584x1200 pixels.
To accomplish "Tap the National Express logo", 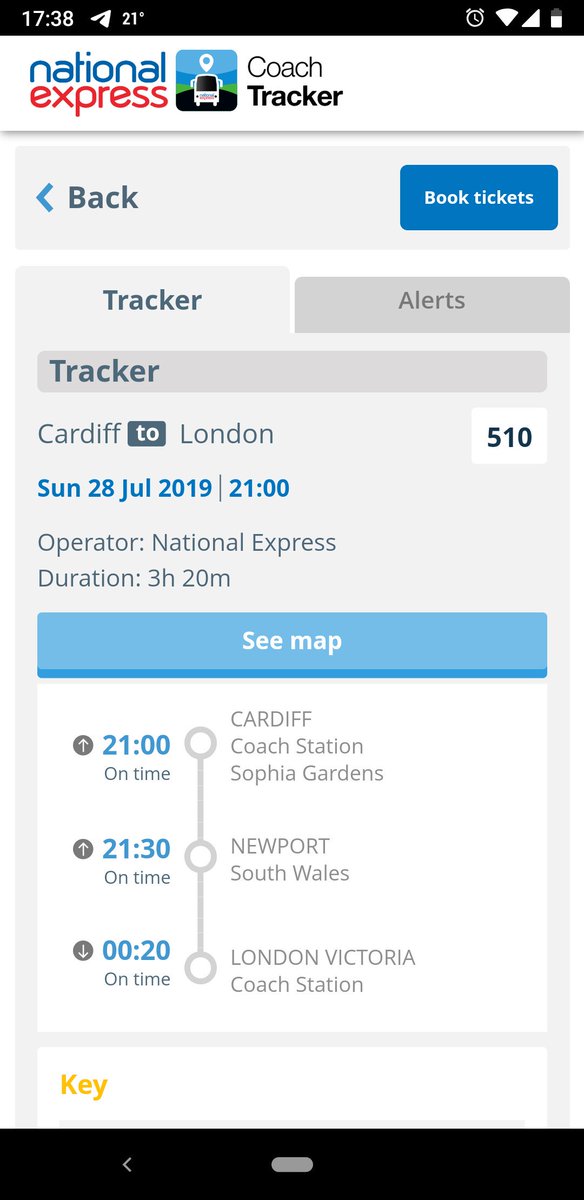I will coord(99,84).
